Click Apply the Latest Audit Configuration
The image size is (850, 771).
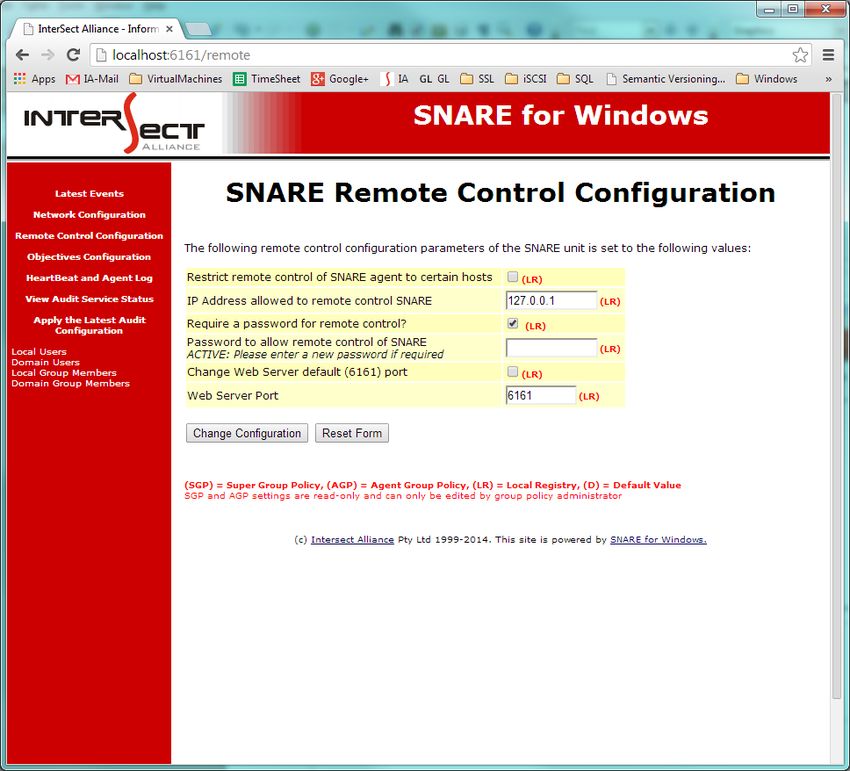[x=89, y=325]
